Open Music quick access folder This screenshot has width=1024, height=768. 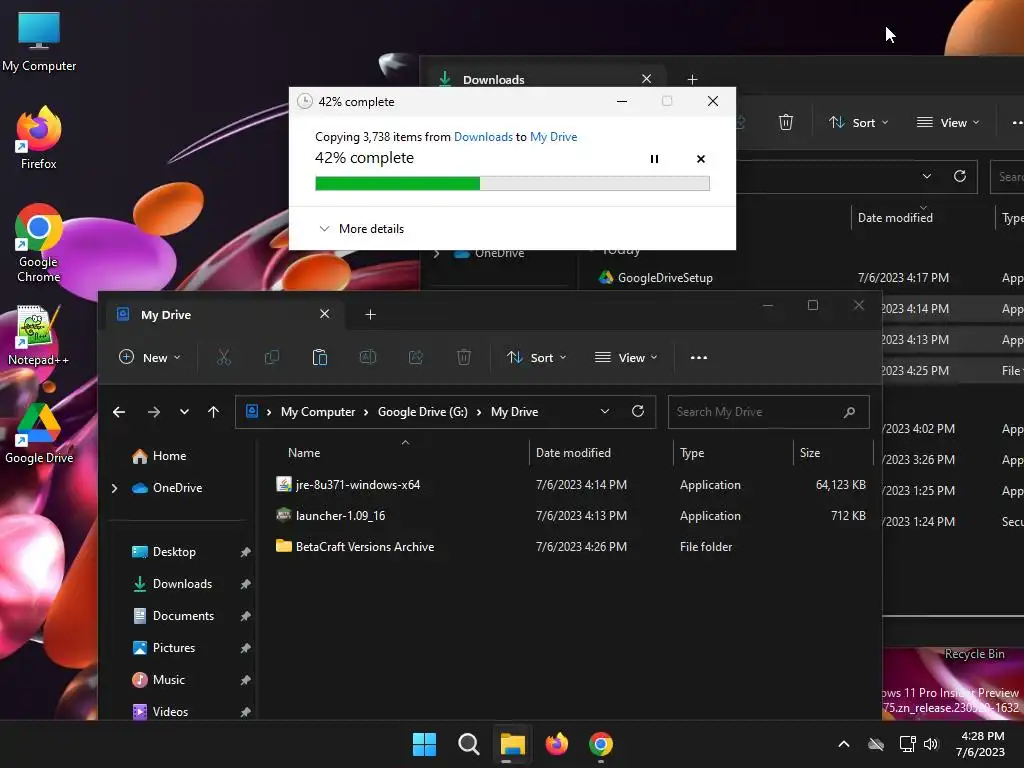pyautogui.click(x=159, y=680)
